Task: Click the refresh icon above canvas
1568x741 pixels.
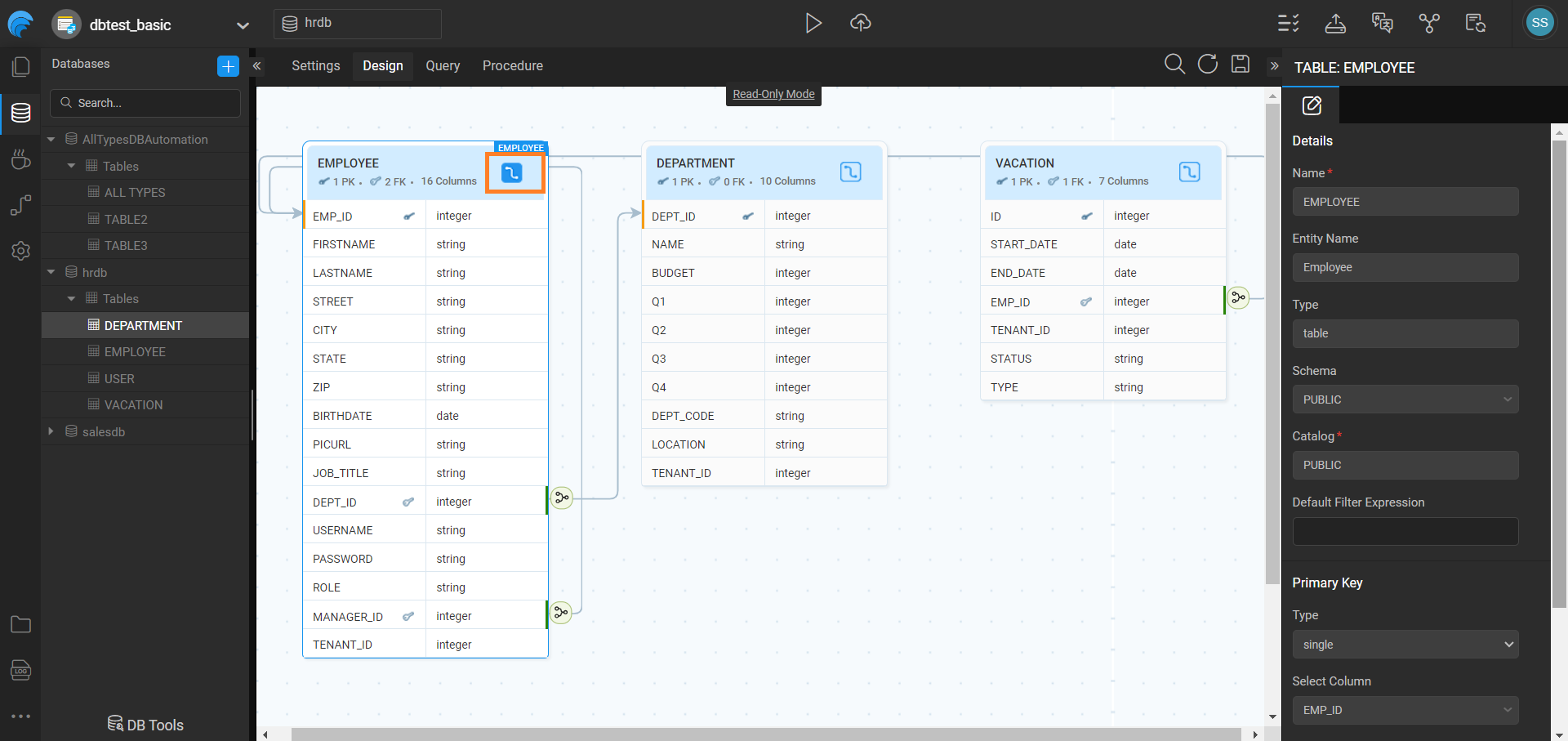Action: click(x=1207, y=64)
